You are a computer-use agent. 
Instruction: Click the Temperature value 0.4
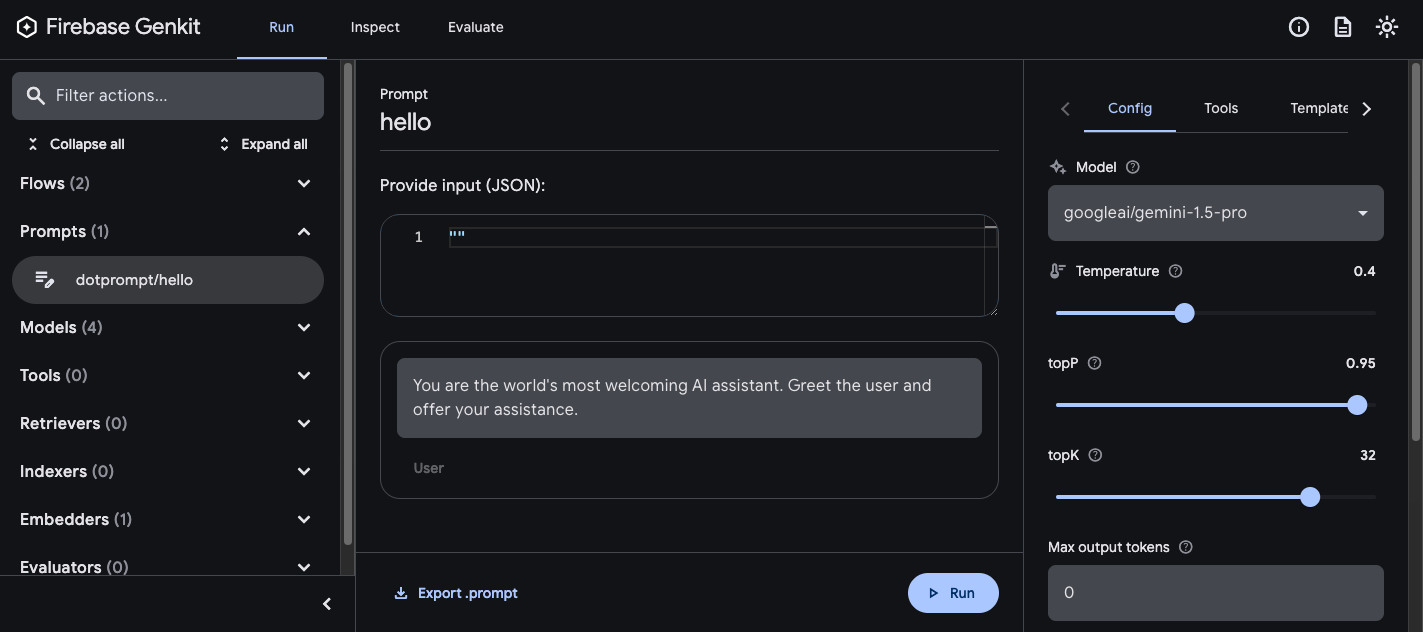pyautogui.click(x=1364, y=271)
